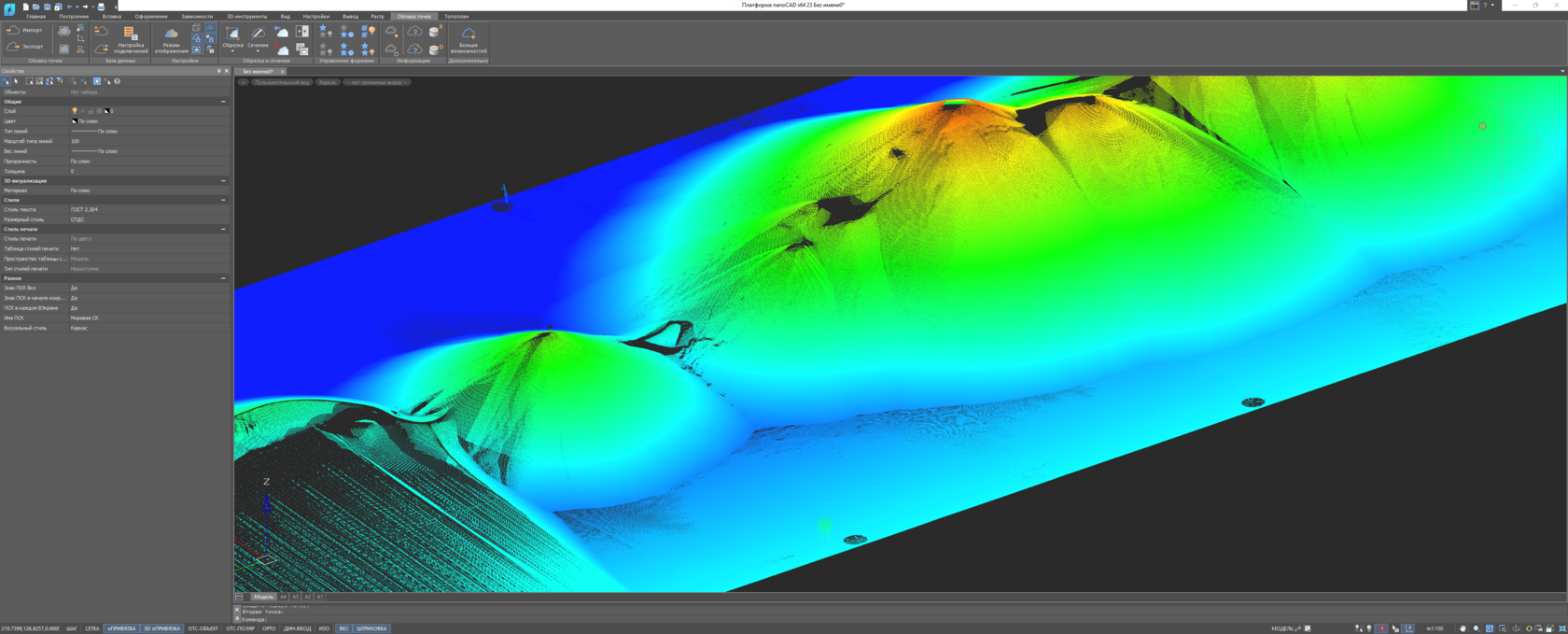Toggle ШТРИХОВКА in status bar
Screen dimensions: 1568x634
point(371,628)
